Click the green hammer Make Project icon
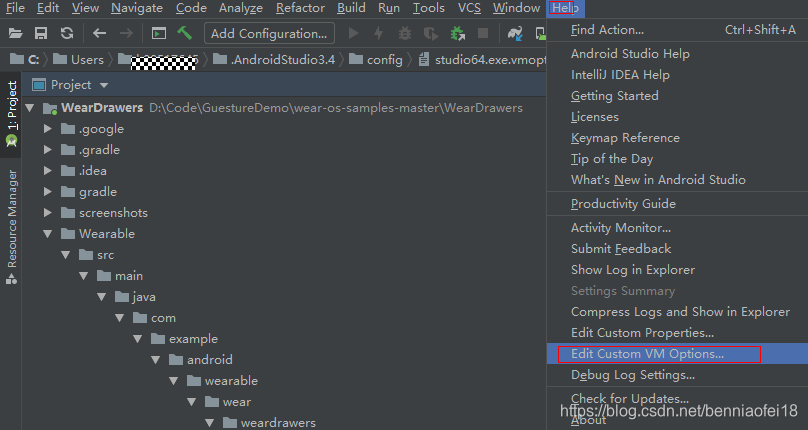The image size is (808, 430). pyautogui.click(x=184, y=33)
